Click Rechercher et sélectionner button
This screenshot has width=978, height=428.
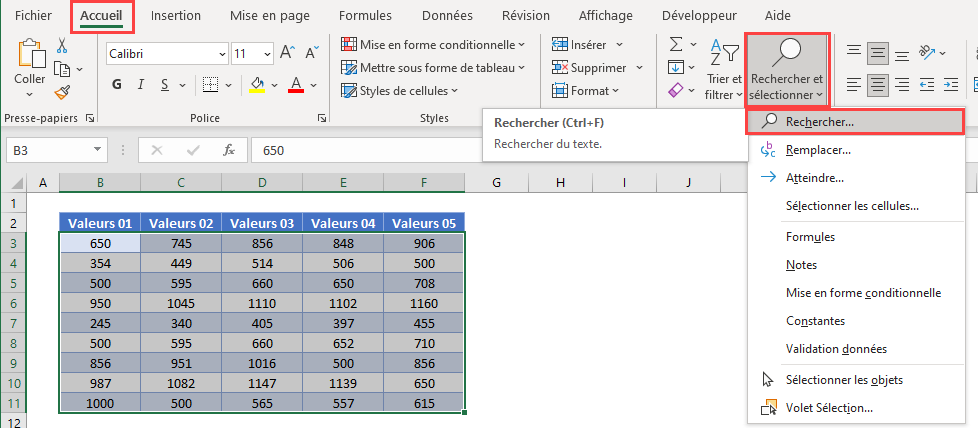pos(787,69)
